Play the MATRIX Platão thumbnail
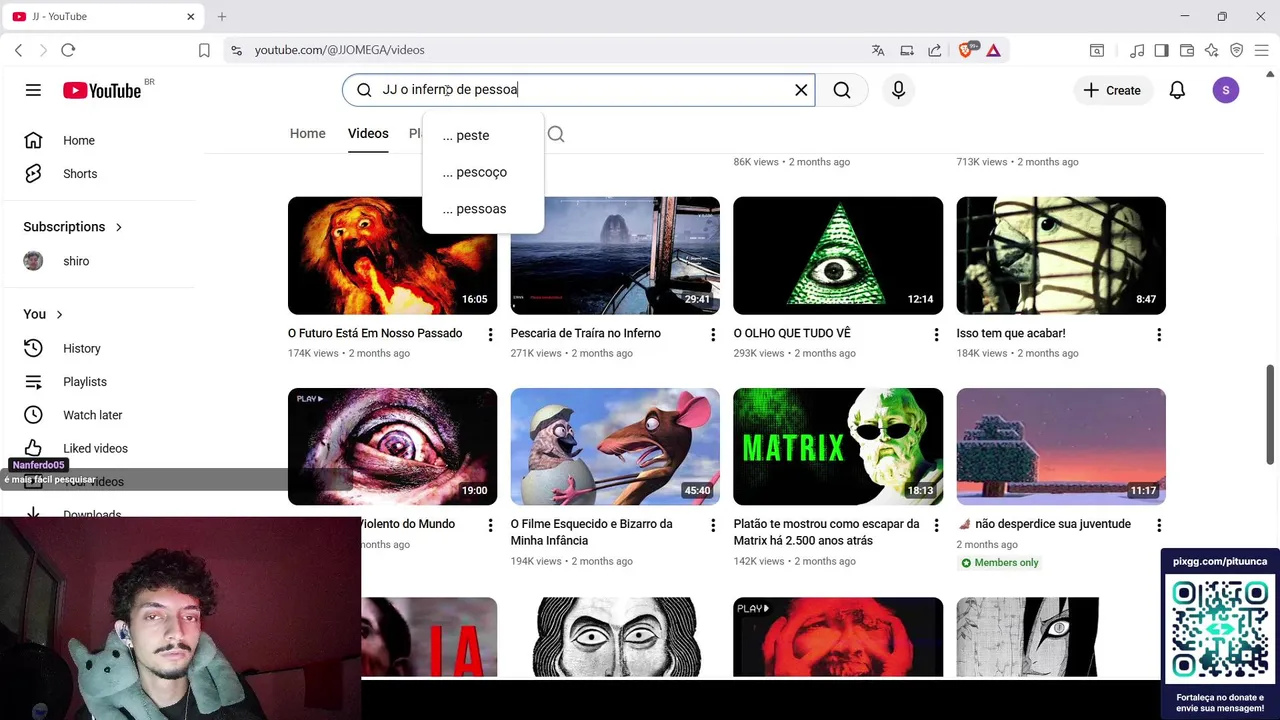 pos(838,447)
